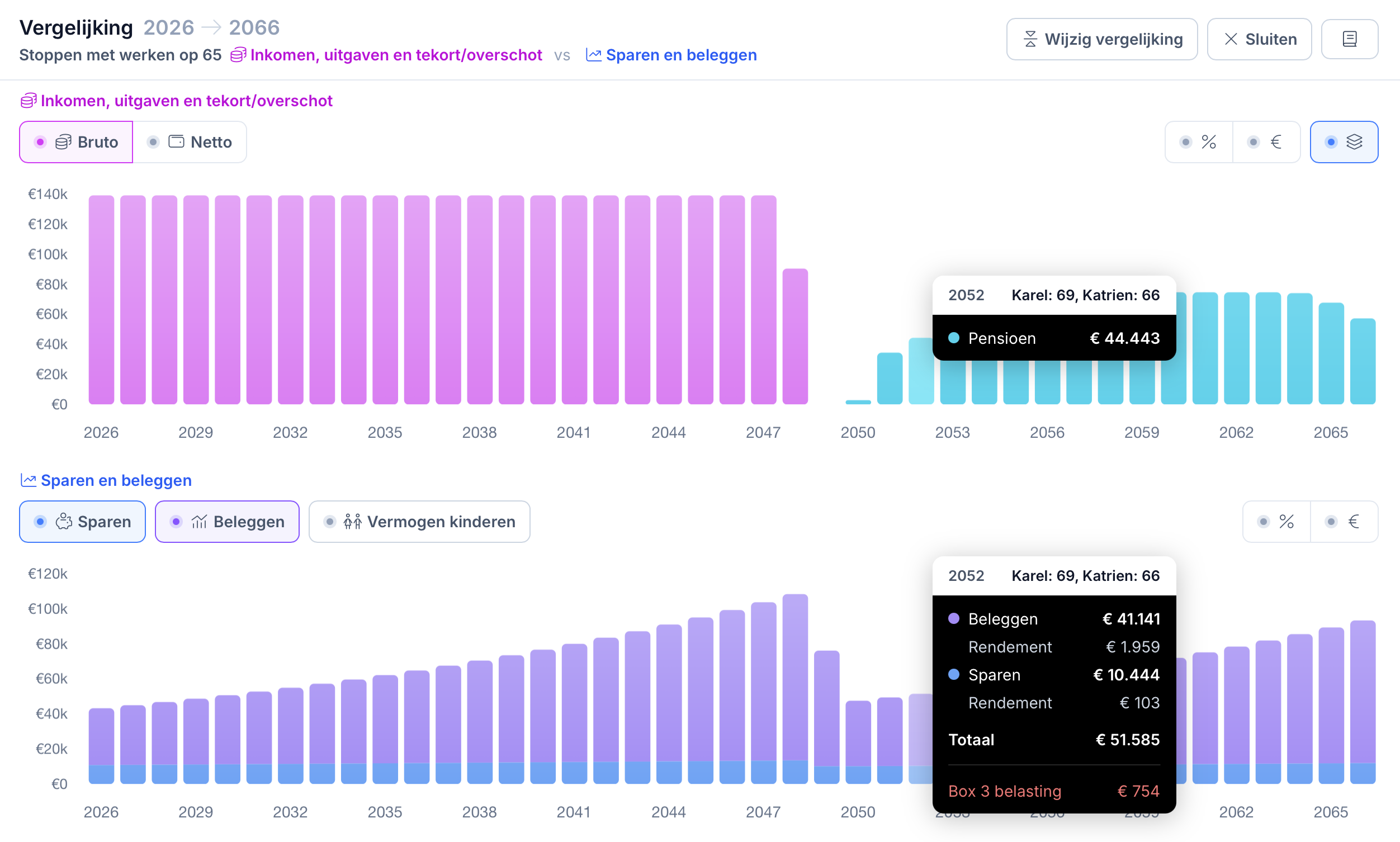This screenshot has height=842, width=1400.
Task: Click the 2049 Beleggen bar in savings chart
Action: pos(826,709)
